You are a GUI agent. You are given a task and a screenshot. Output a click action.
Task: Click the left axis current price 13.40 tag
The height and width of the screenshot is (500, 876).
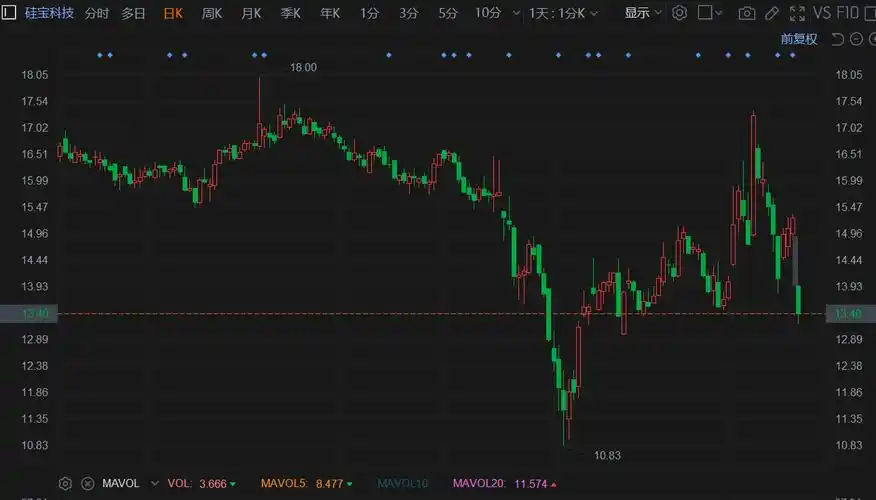(29, 313)
